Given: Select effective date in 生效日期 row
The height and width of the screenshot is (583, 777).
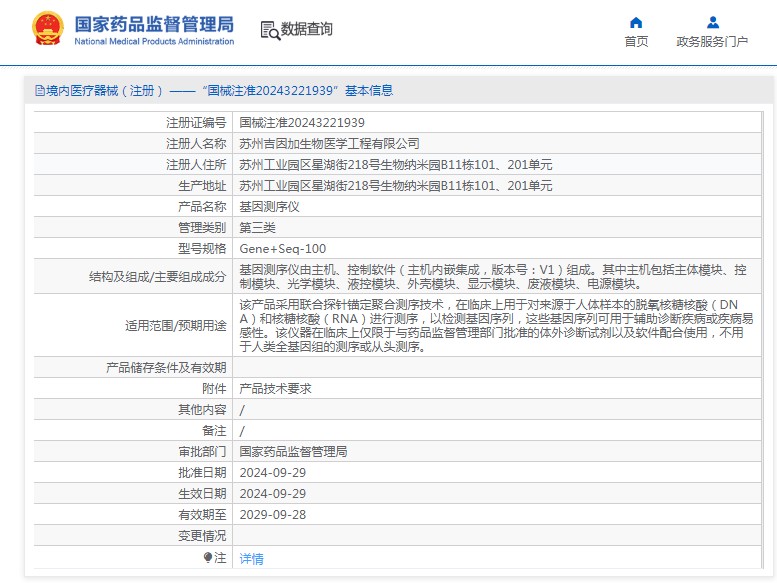Looking at the screenshot, I should (273, 494).
